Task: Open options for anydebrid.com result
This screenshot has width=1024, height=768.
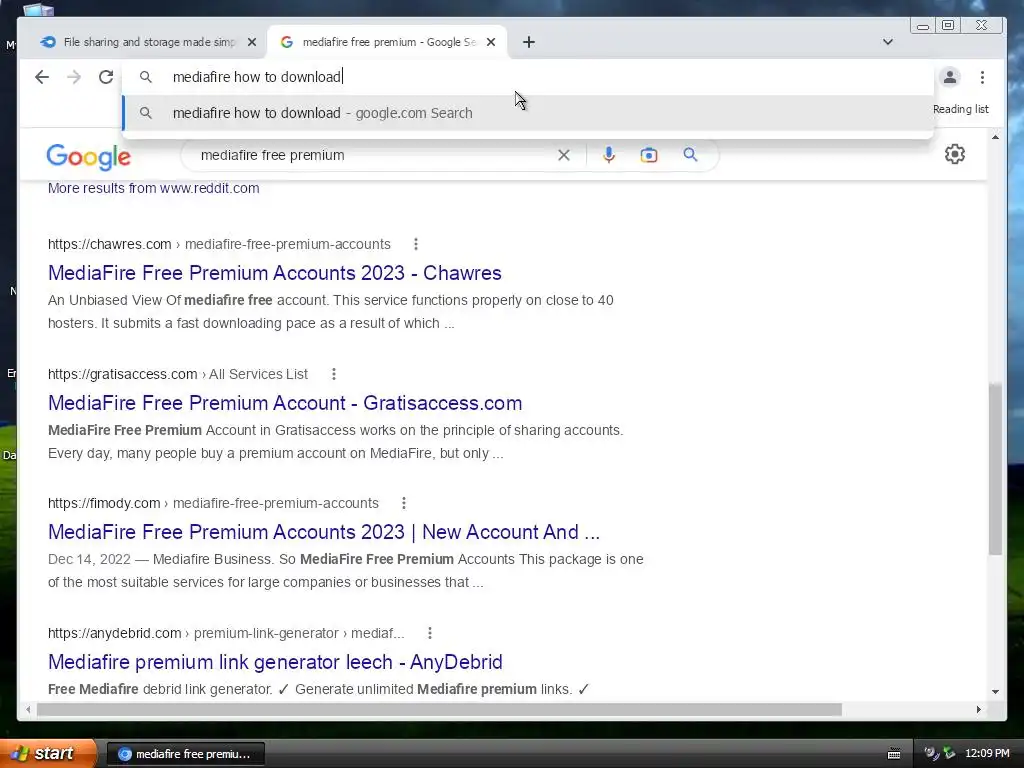Action: pos(430,633)
